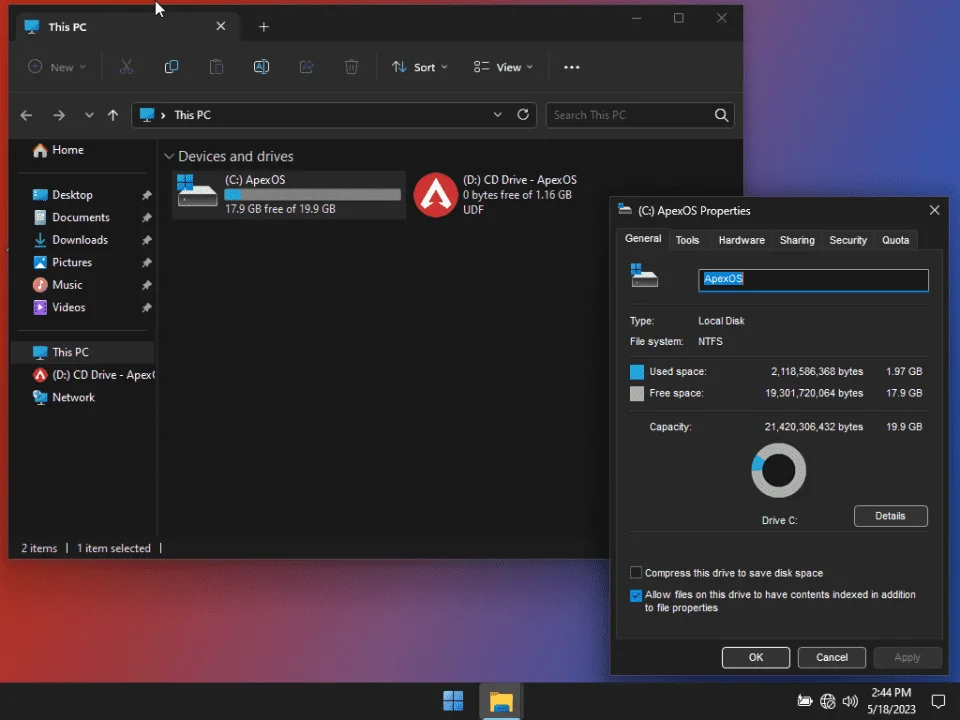Unpin Desktop using its pin icon
Image resolution: width=960 pixels, height=720 pixels.
click(x=147, y=195)
